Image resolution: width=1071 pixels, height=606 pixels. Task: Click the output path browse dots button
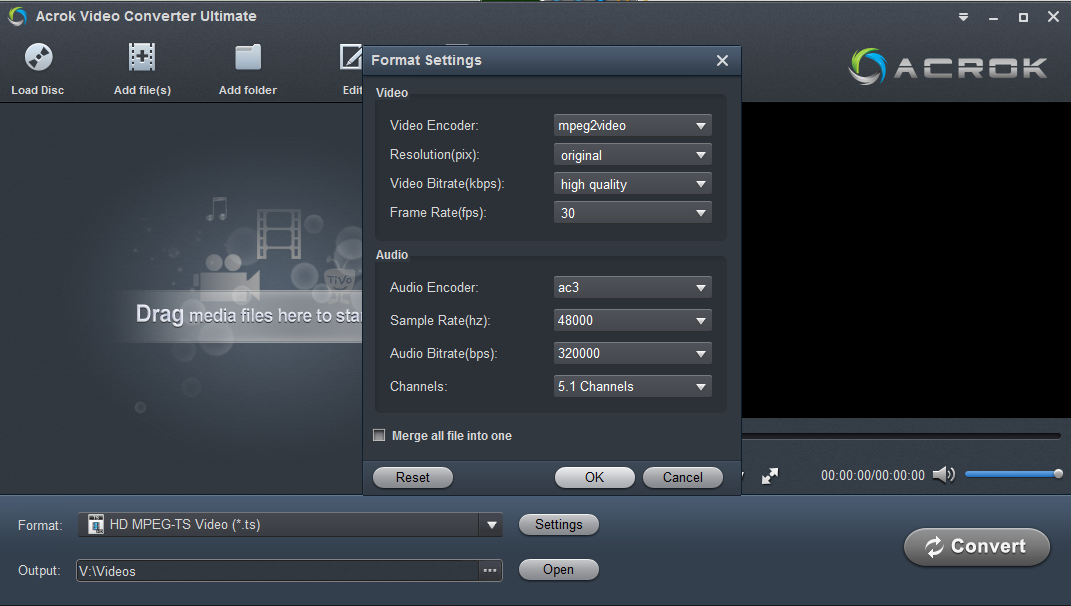pyautogui.click(x=490, y=570)
